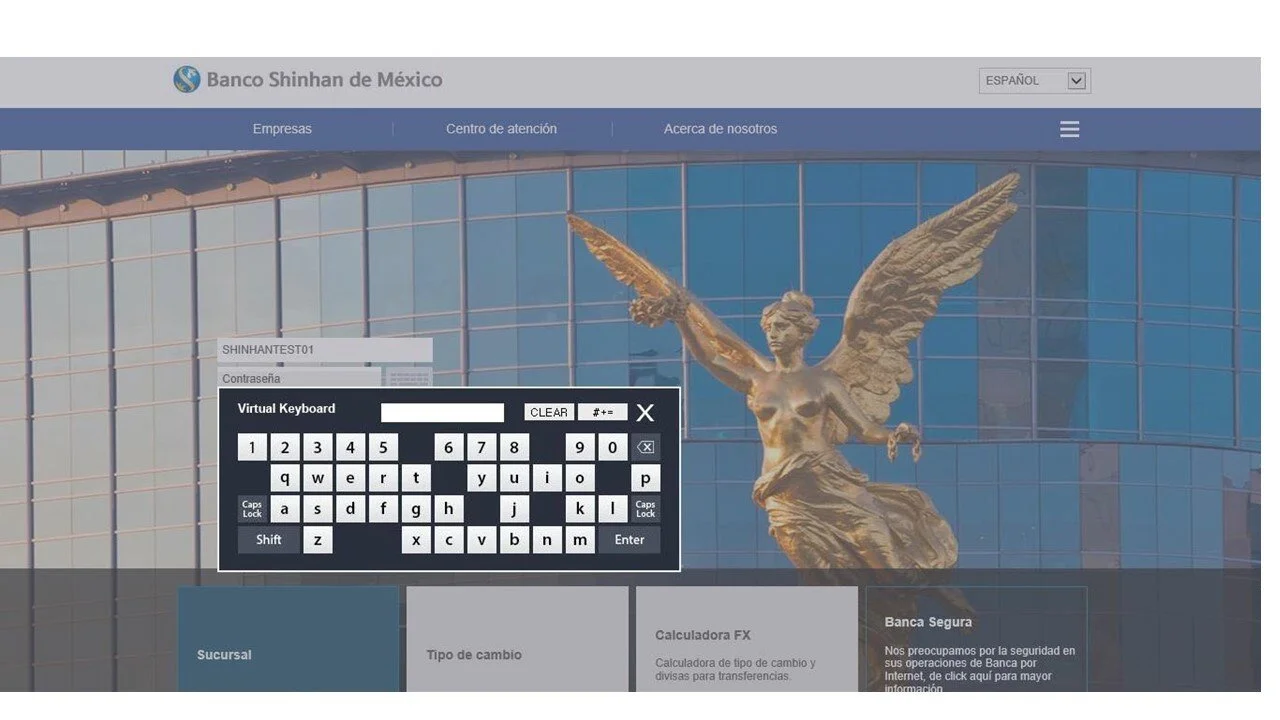Close the Virtual Keyboard with the X
The height and width of the screenshot is (720, 1280).
pyautogui.click(x=645, y=413)
